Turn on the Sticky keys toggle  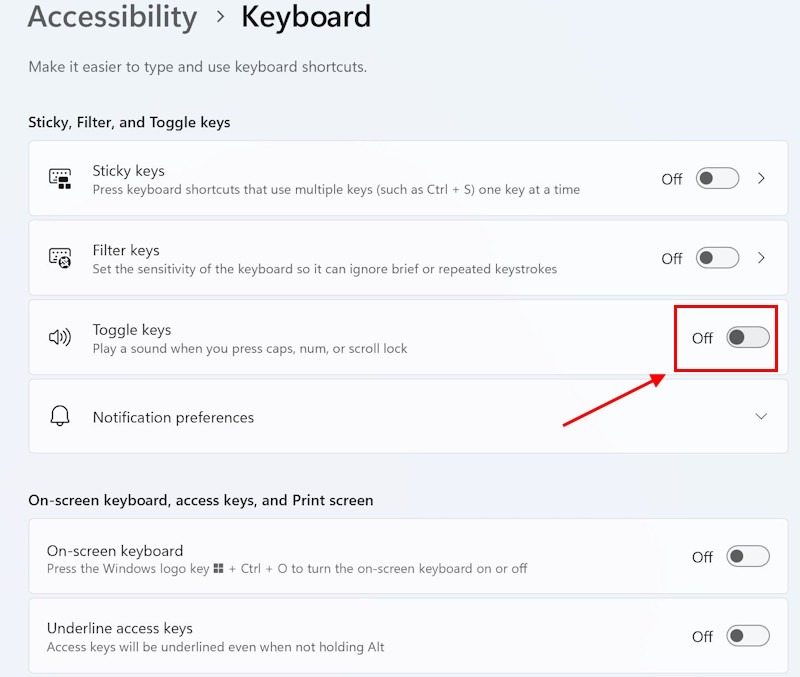pyautogui.click(x=717, y=179)
